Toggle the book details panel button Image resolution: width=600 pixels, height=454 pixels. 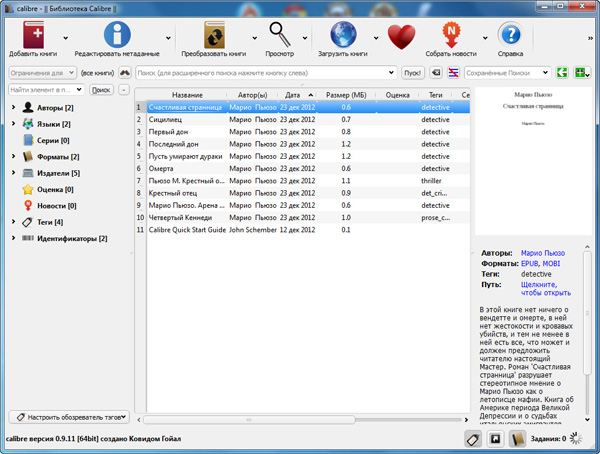[x=517, y=438]
